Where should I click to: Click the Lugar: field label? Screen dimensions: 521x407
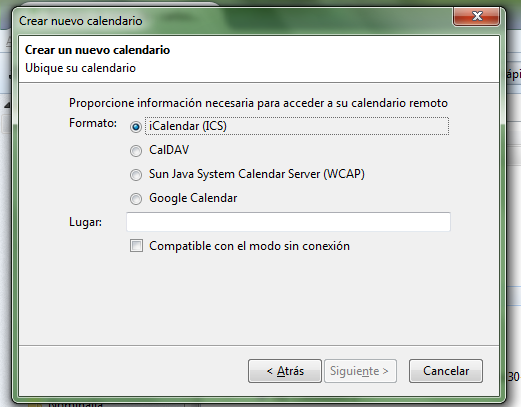pos(85,222)
